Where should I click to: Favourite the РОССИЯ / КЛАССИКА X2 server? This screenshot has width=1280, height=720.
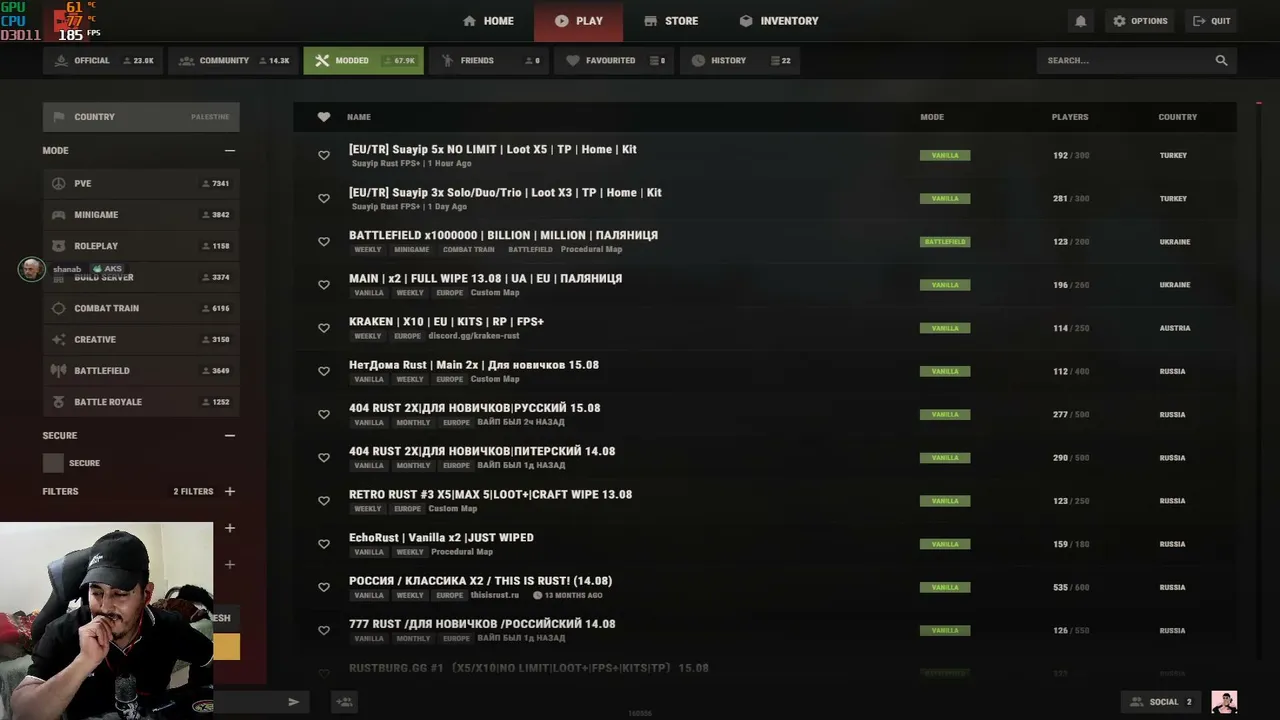pos(324,588)
